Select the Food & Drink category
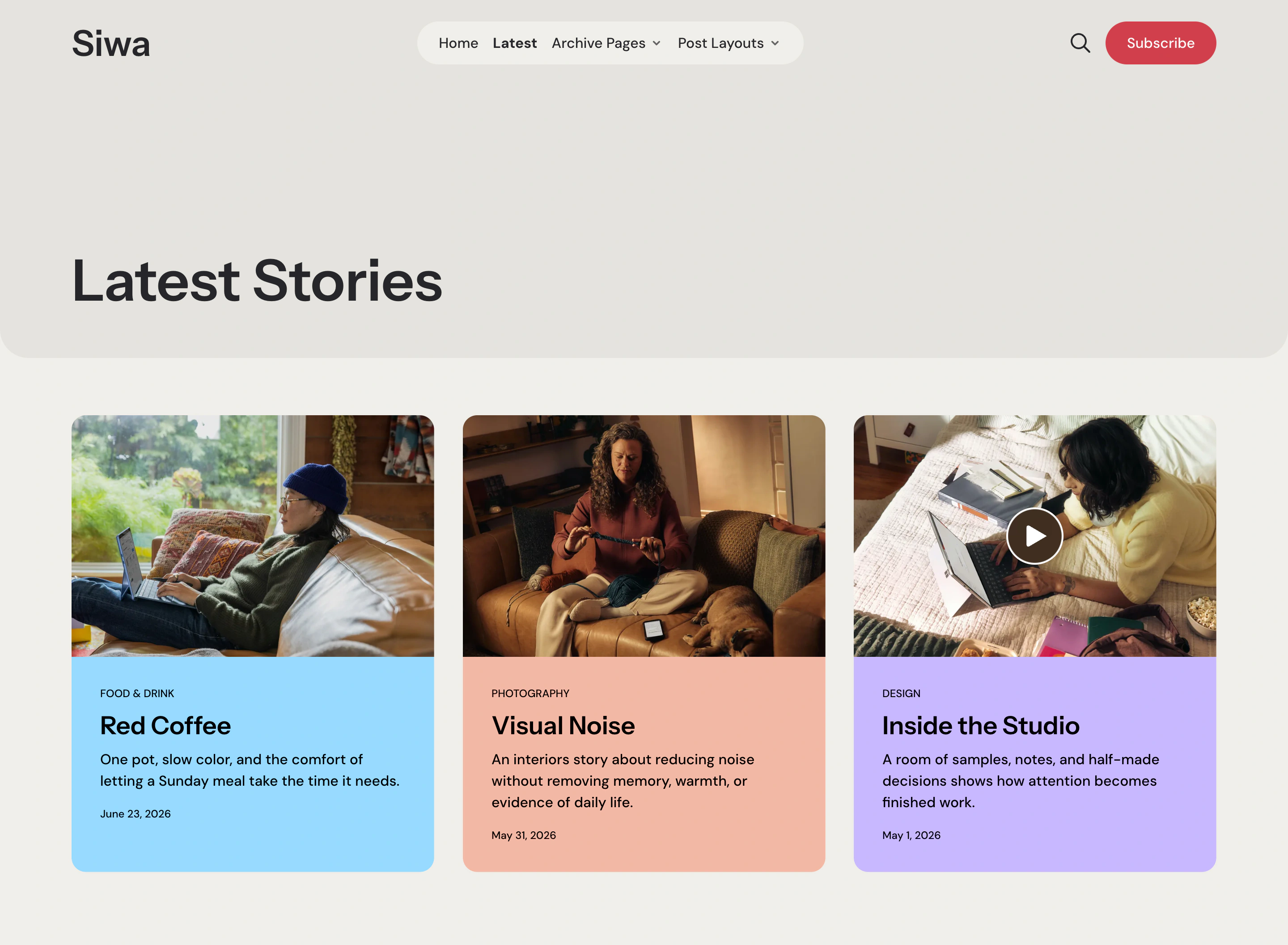The height and width of the screenshot is (945, 1288). pyautogui.click(x=137, y=693)
